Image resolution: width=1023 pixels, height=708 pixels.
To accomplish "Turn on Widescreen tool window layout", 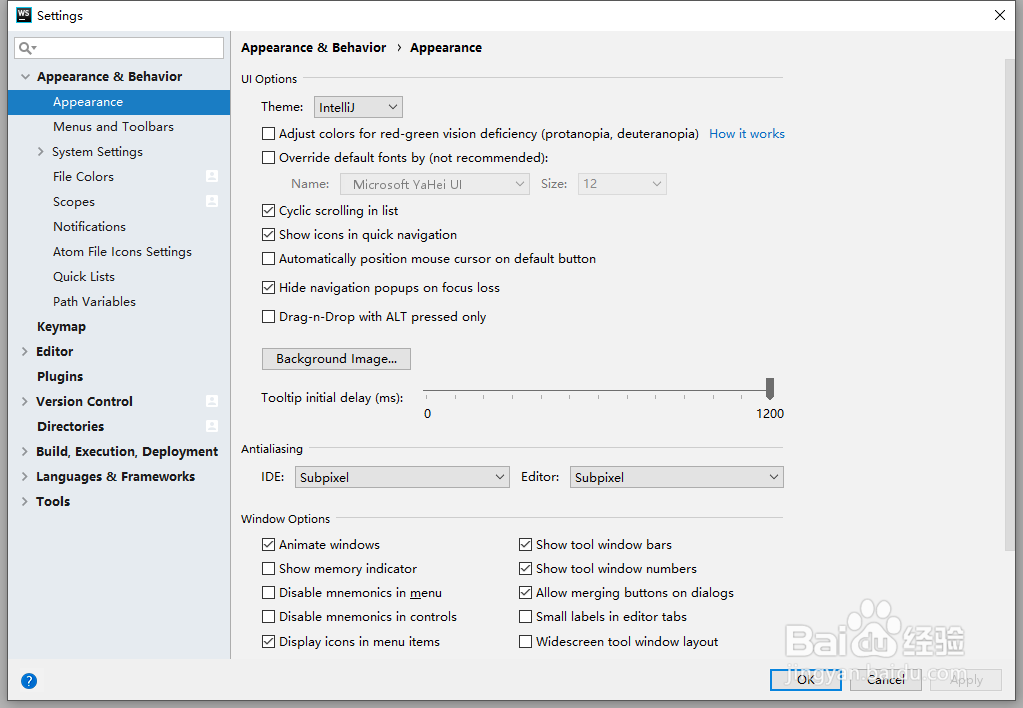I will pos(525,642).
